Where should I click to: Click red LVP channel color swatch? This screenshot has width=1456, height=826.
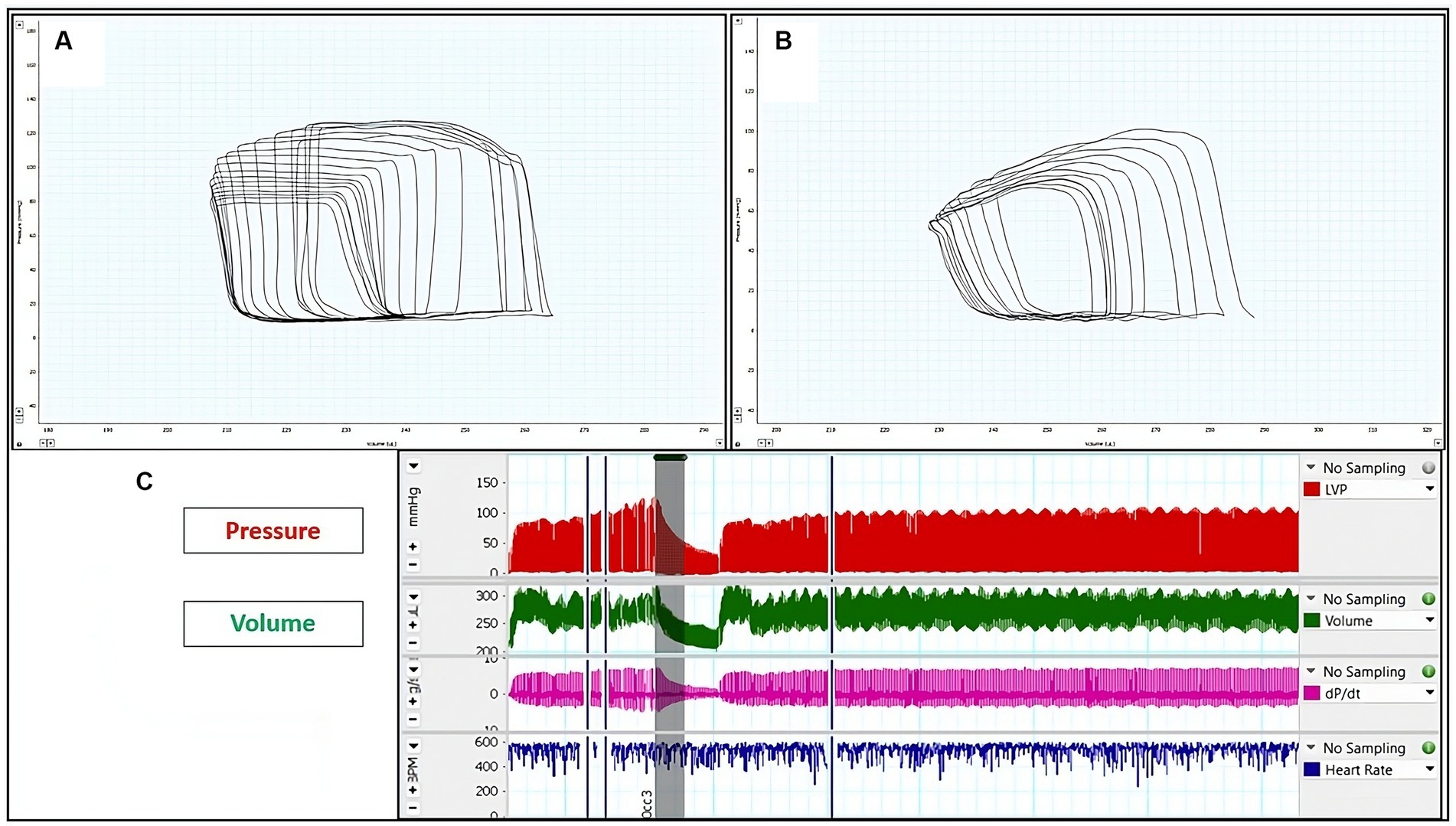click(x=1312, y=489)
